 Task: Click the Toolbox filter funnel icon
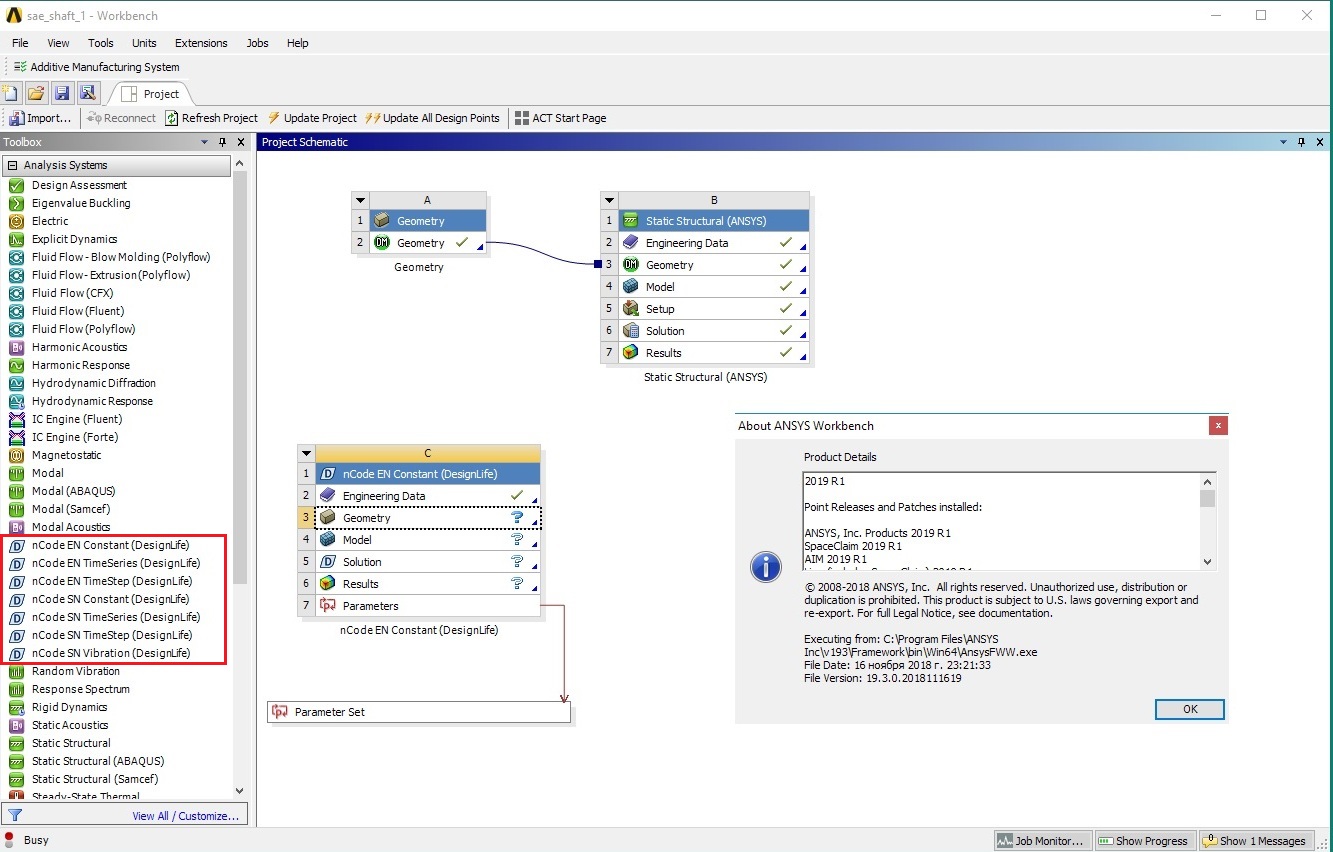15,815
